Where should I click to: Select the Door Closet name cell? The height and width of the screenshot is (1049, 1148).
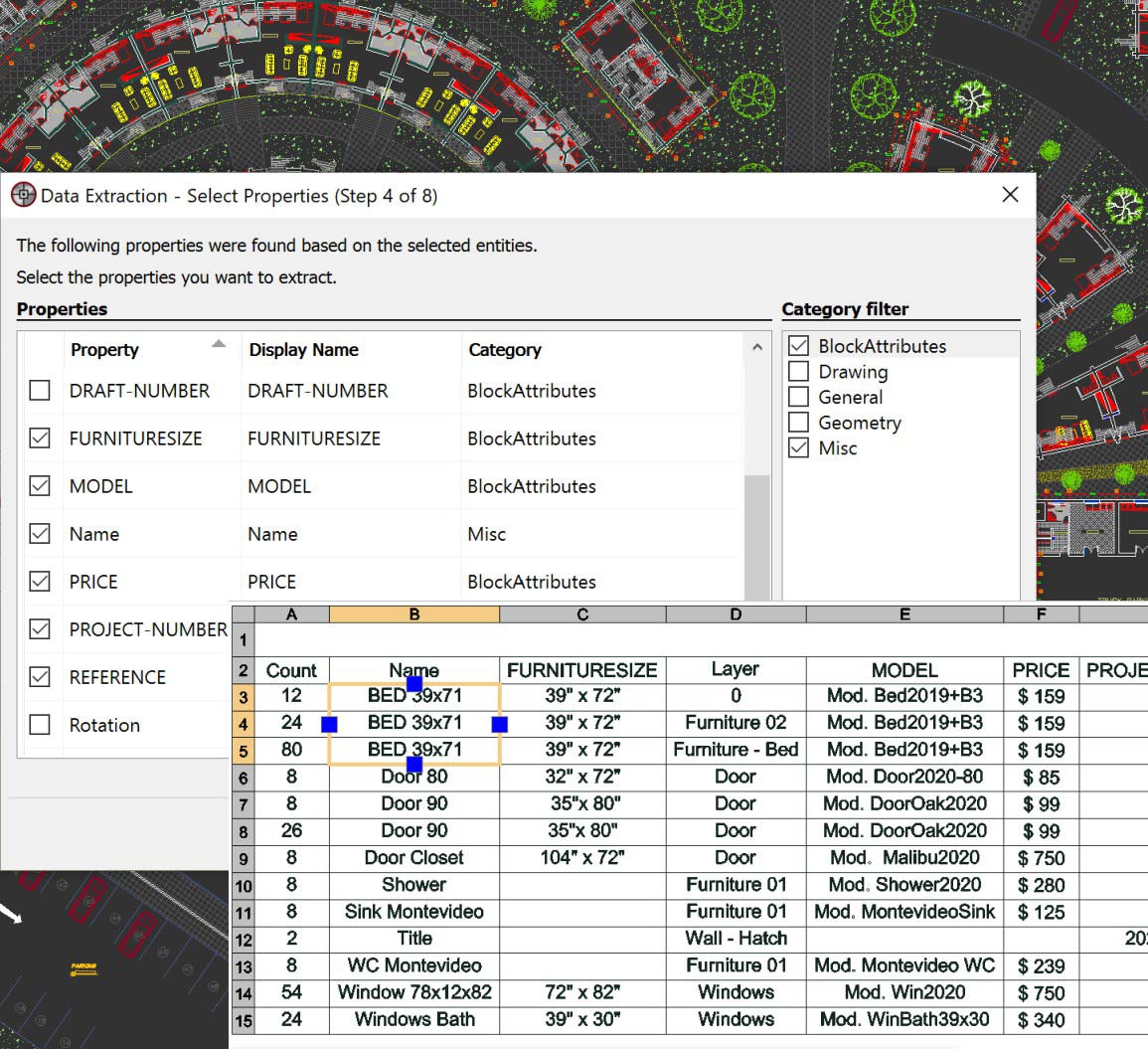click(x=413, y=857)
